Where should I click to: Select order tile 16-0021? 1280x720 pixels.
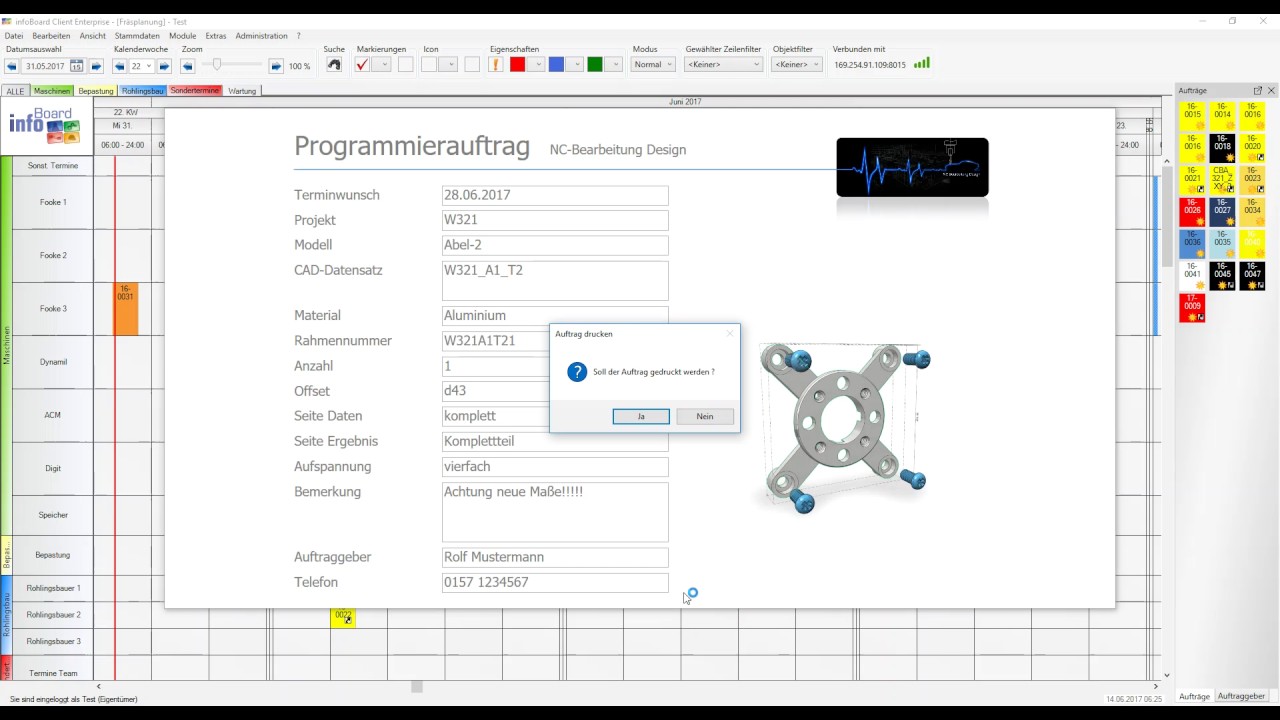1192,181
